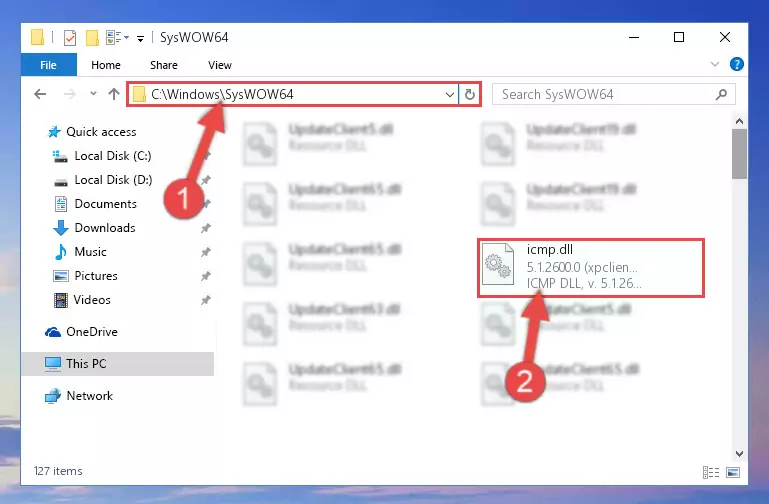This screenshot has width=769, height=504.
Task: Go up one folder level arrow
Action: (114, 94)
